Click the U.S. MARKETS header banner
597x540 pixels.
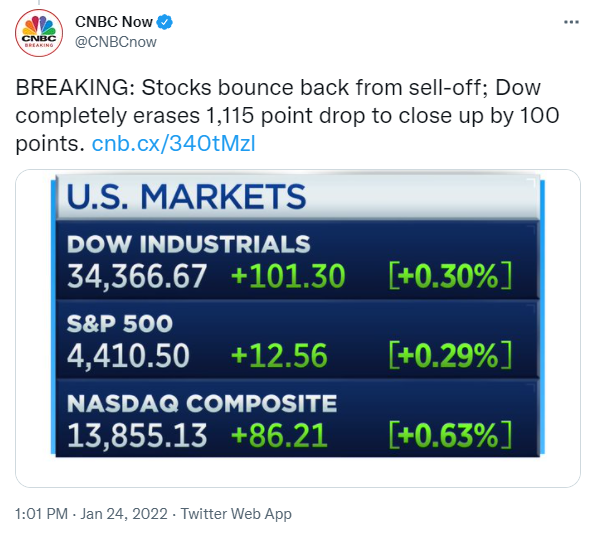click(x=298, y=197)
